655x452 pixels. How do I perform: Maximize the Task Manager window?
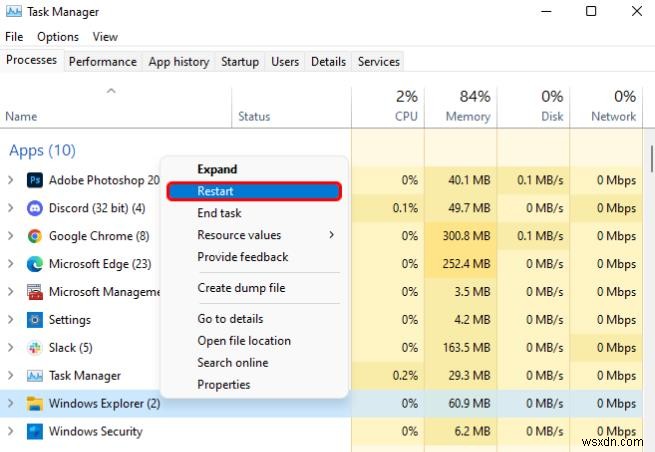[x=591, y=11]
